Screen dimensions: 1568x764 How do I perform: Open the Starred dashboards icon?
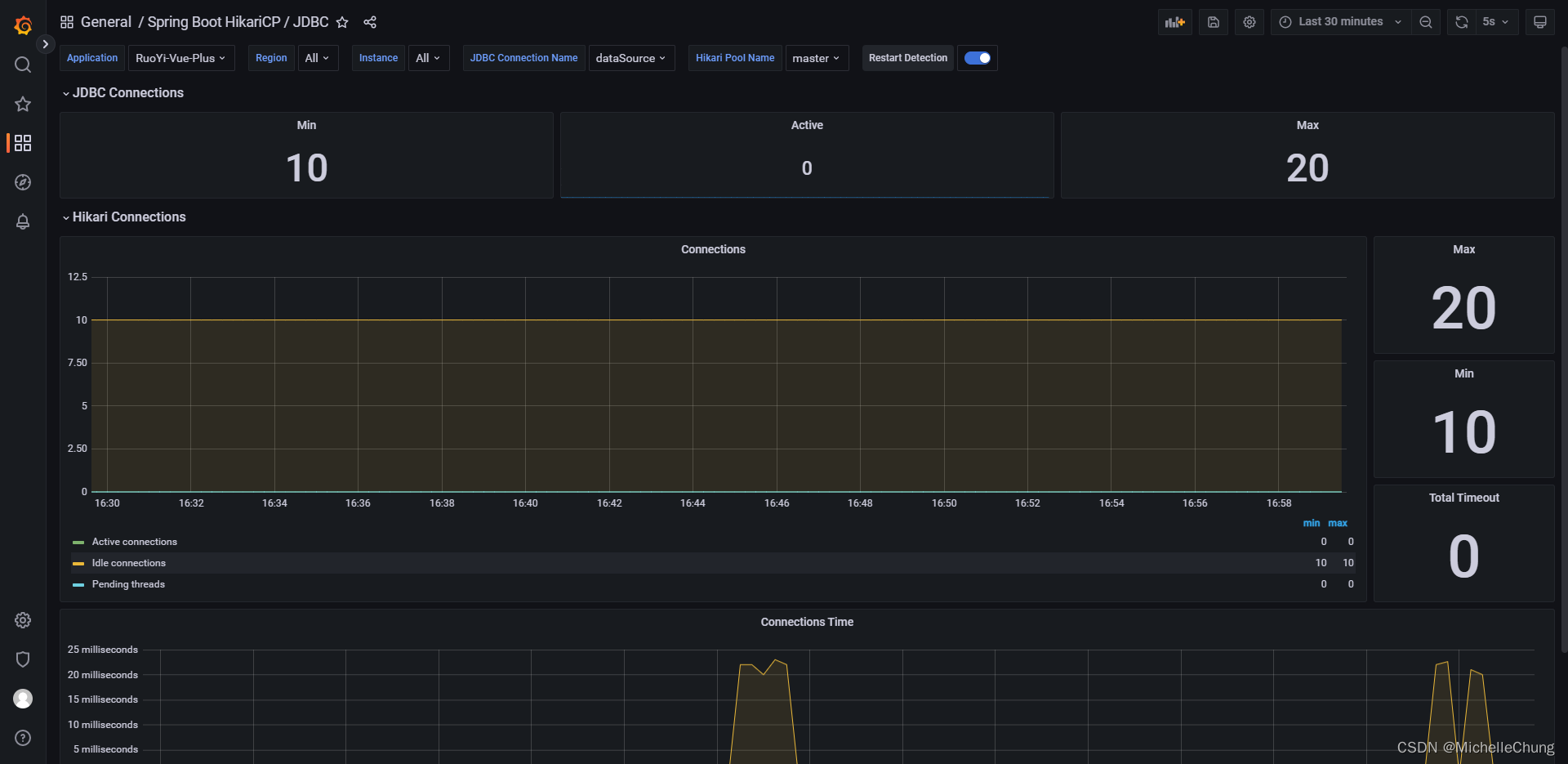[23, 104]
